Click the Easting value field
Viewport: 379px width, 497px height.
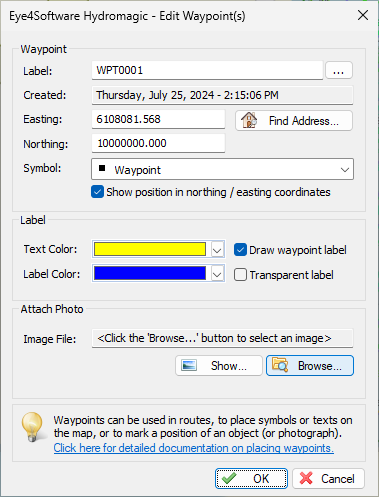click(158, 119)
